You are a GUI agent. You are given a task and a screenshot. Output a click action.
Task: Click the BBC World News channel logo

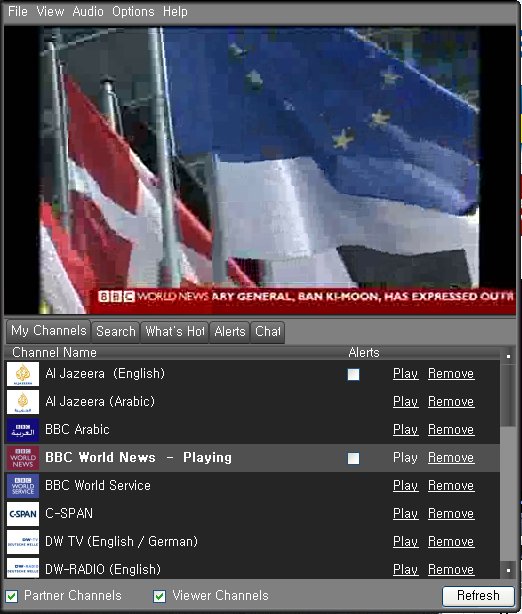tap(23, 458)
